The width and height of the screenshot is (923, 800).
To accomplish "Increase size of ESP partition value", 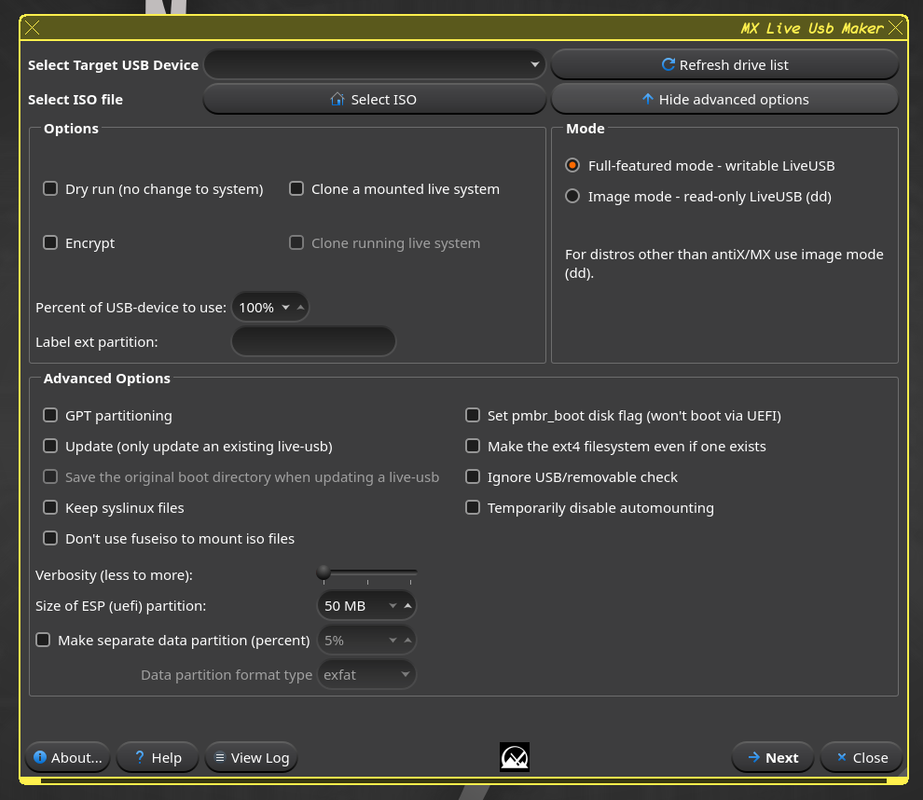I will click(407, 606).
